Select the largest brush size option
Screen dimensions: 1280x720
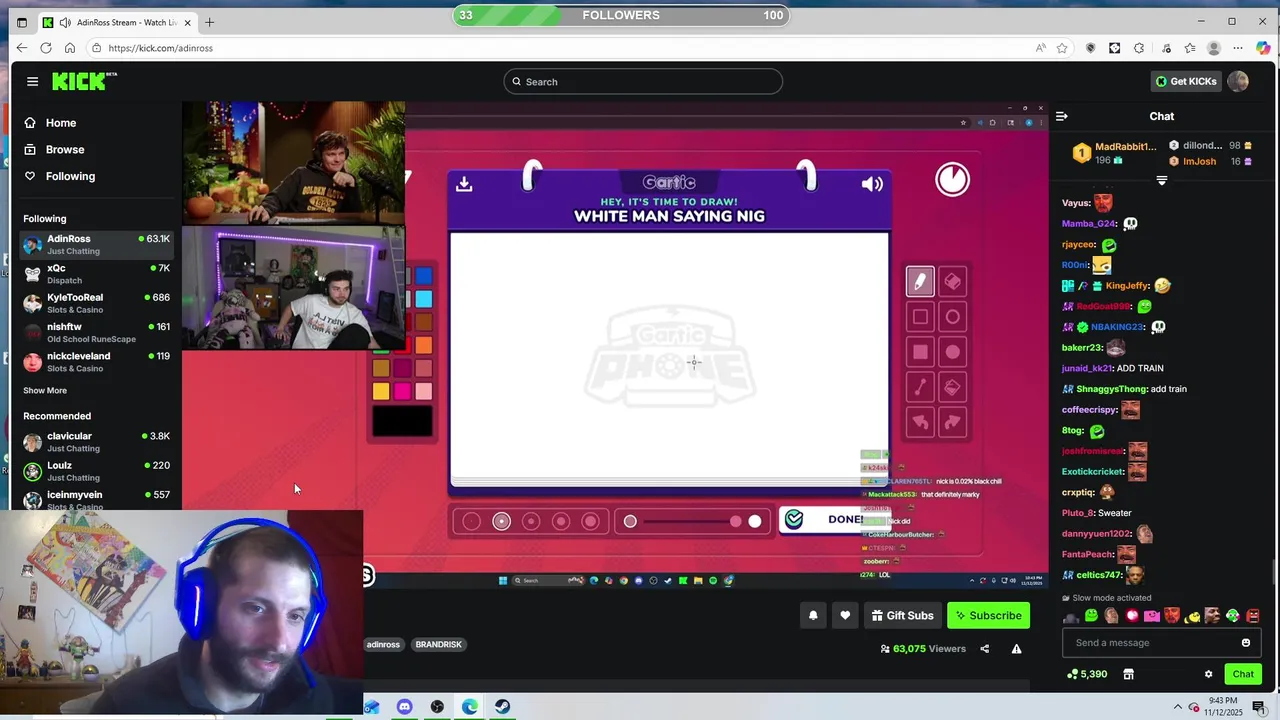tap(591, 521)
